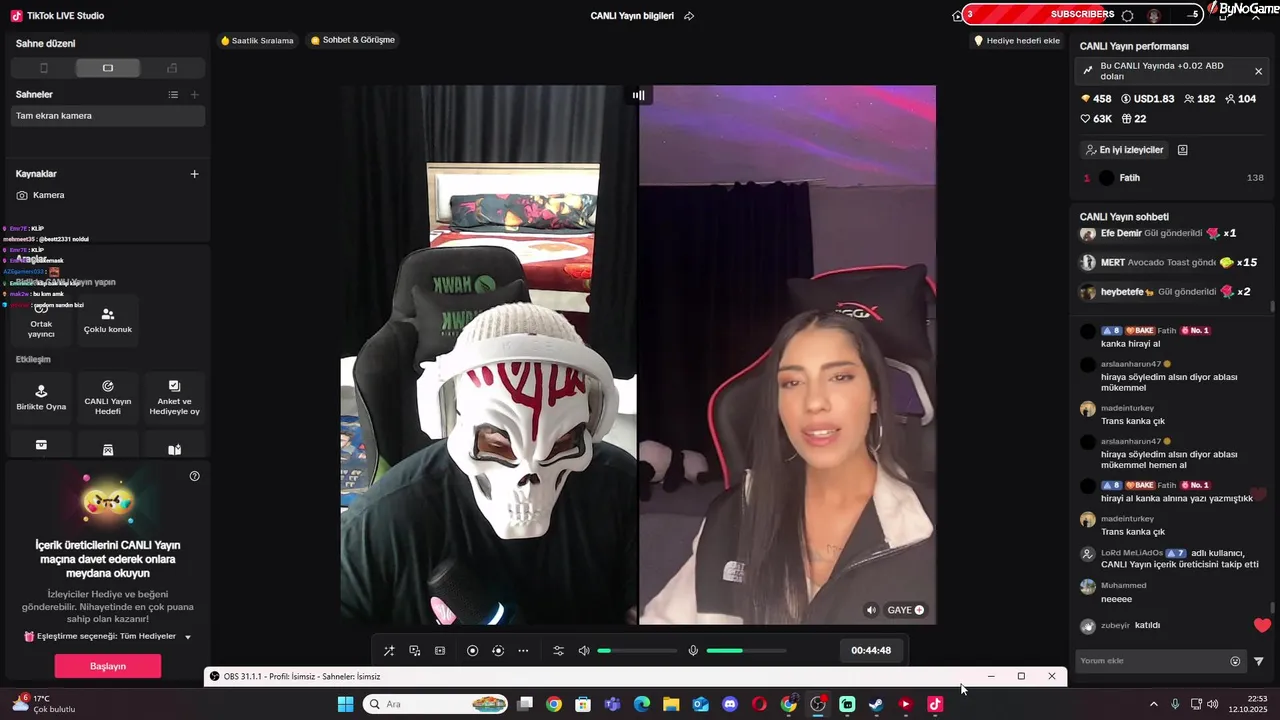The height and width of the screenshot is (720, 1280).
Task: Select the landscape scene layout
Action: coord(108,68)
